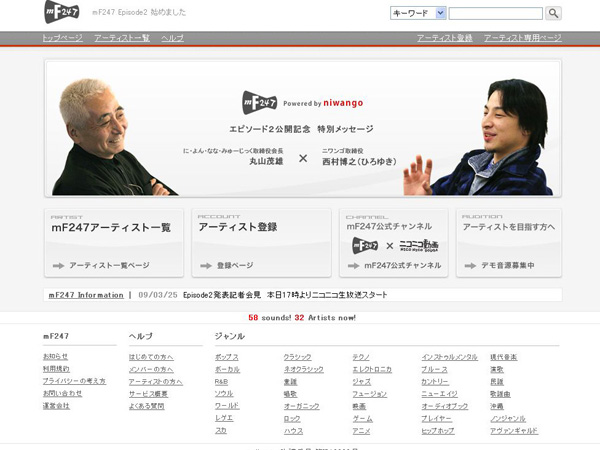The width and height of the screenshot is (600, 450).
Task: Select the ニューエイジ genre link
Action: click(439, 394)
